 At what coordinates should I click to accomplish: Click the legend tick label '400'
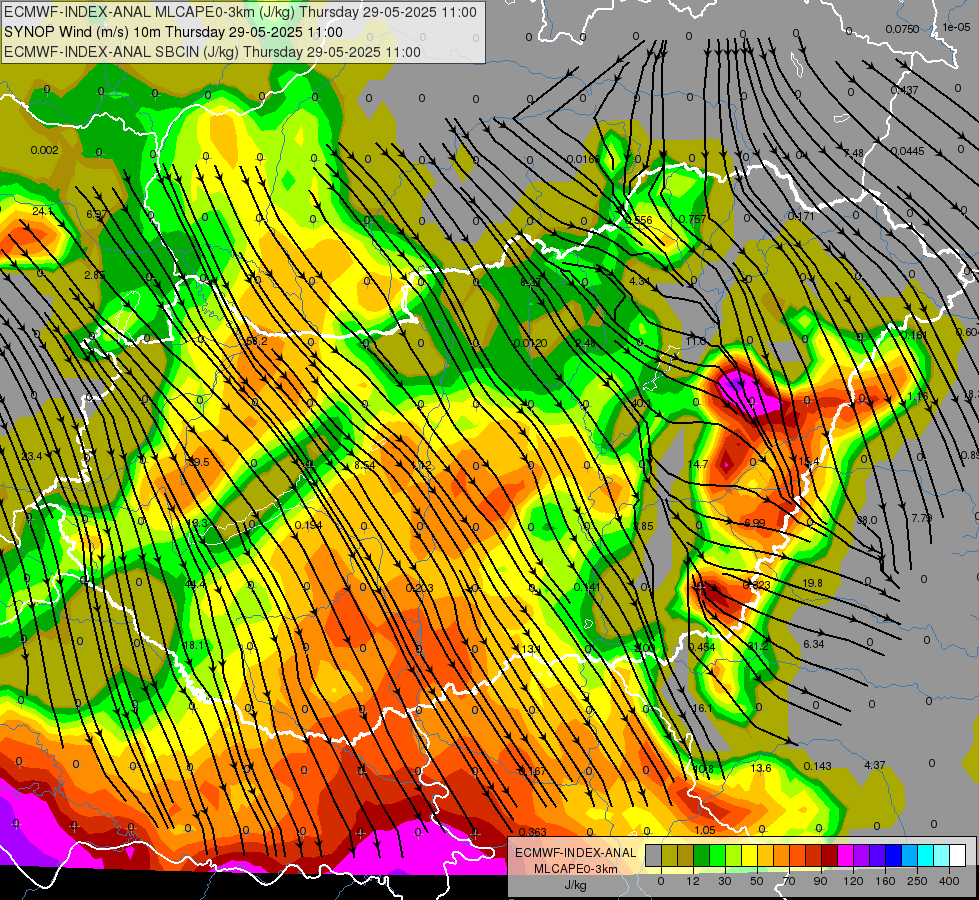[949, 881]
